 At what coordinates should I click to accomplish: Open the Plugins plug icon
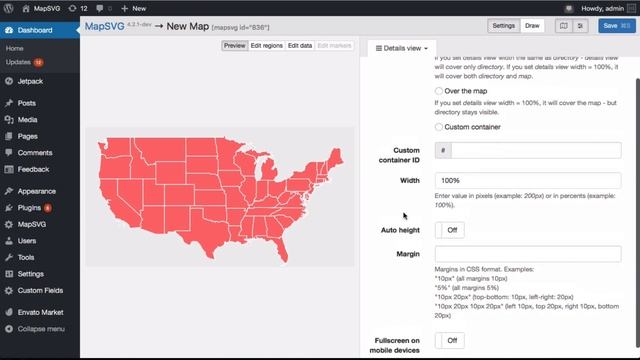point(9,208)
